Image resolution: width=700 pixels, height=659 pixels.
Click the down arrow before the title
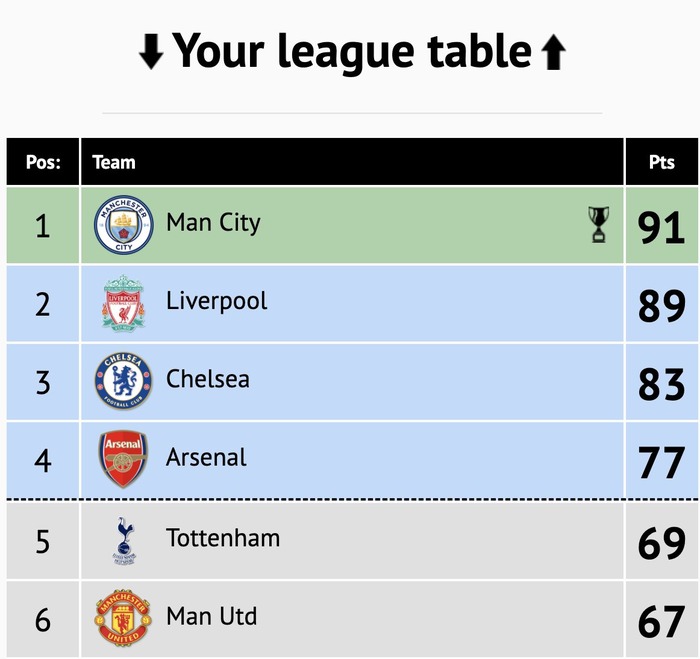coord(151,52)
